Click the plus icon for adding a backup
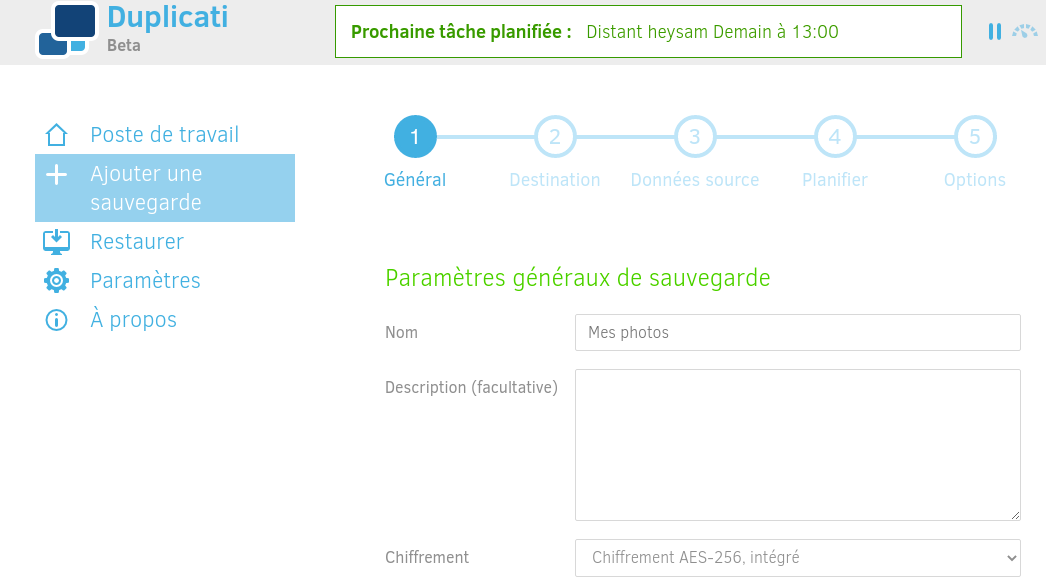This screenshot has height=587, width=1046. (x=57, y=175)
